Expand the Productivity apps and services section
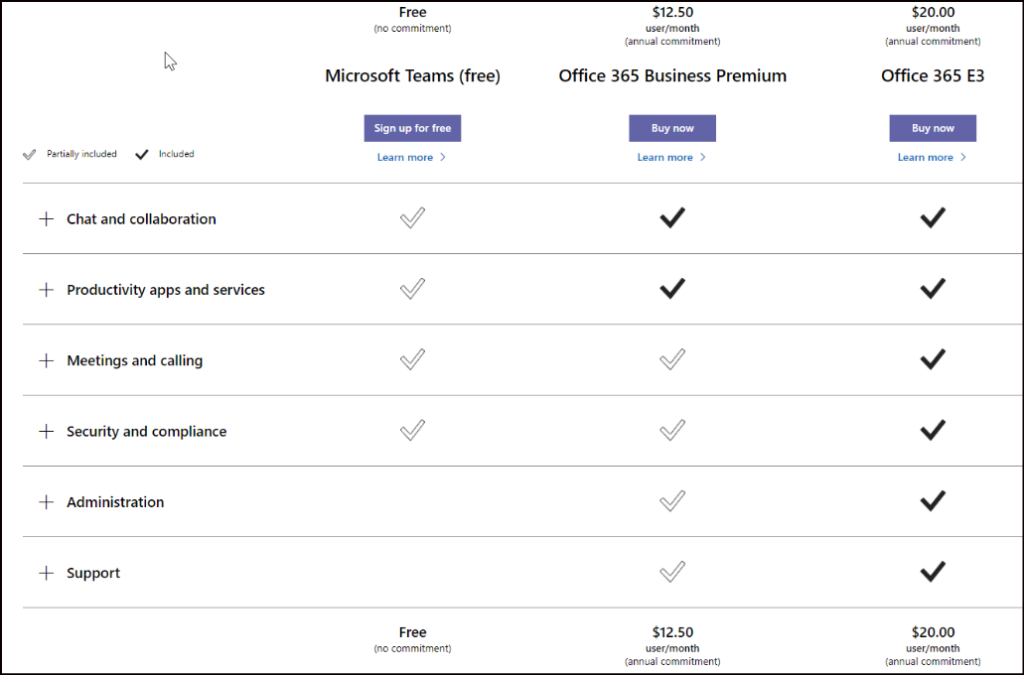The width and height of the screenshot is (1024, 675). [x=46, y=289]
